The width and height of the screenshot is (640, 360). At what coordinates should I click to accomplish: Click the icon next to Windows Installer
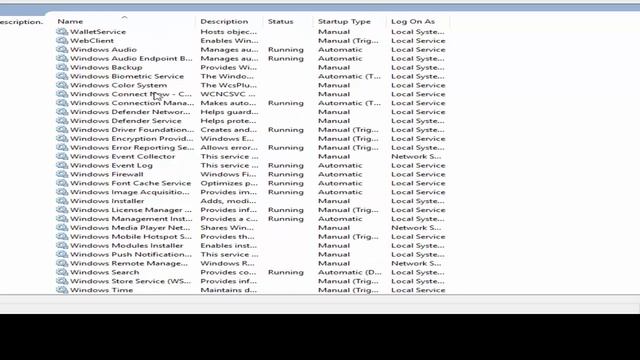62,201
